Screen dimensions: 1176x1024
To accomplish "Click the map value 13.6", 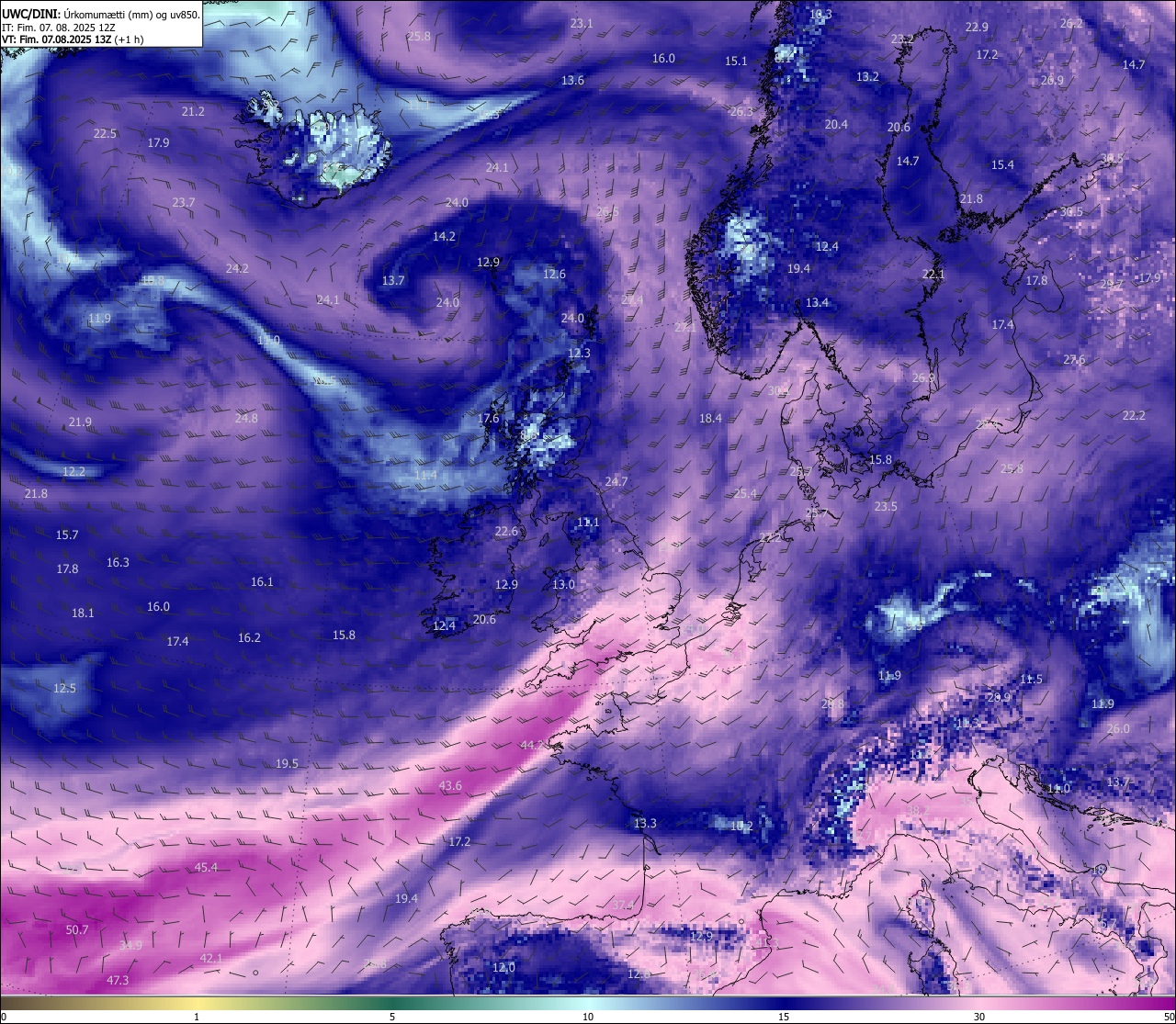I will [572, 80].
